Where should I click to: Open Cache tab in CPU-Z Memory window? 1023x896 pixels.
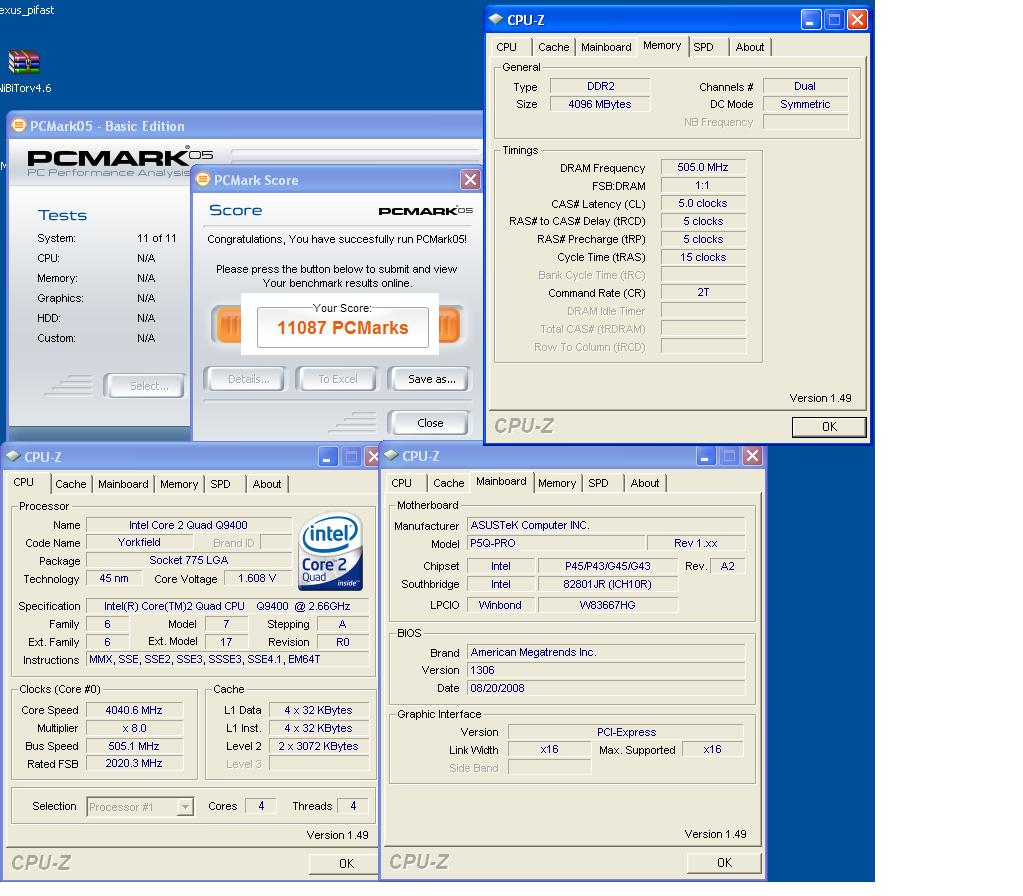point(553,47)
